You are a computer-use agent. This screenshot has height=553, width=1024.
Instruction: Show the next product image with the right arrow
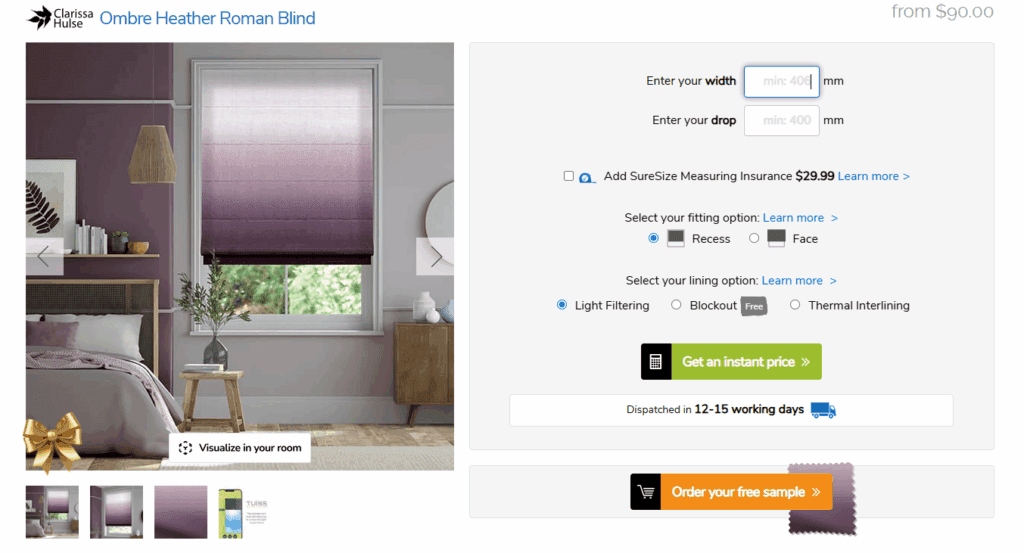click(435, 257)
